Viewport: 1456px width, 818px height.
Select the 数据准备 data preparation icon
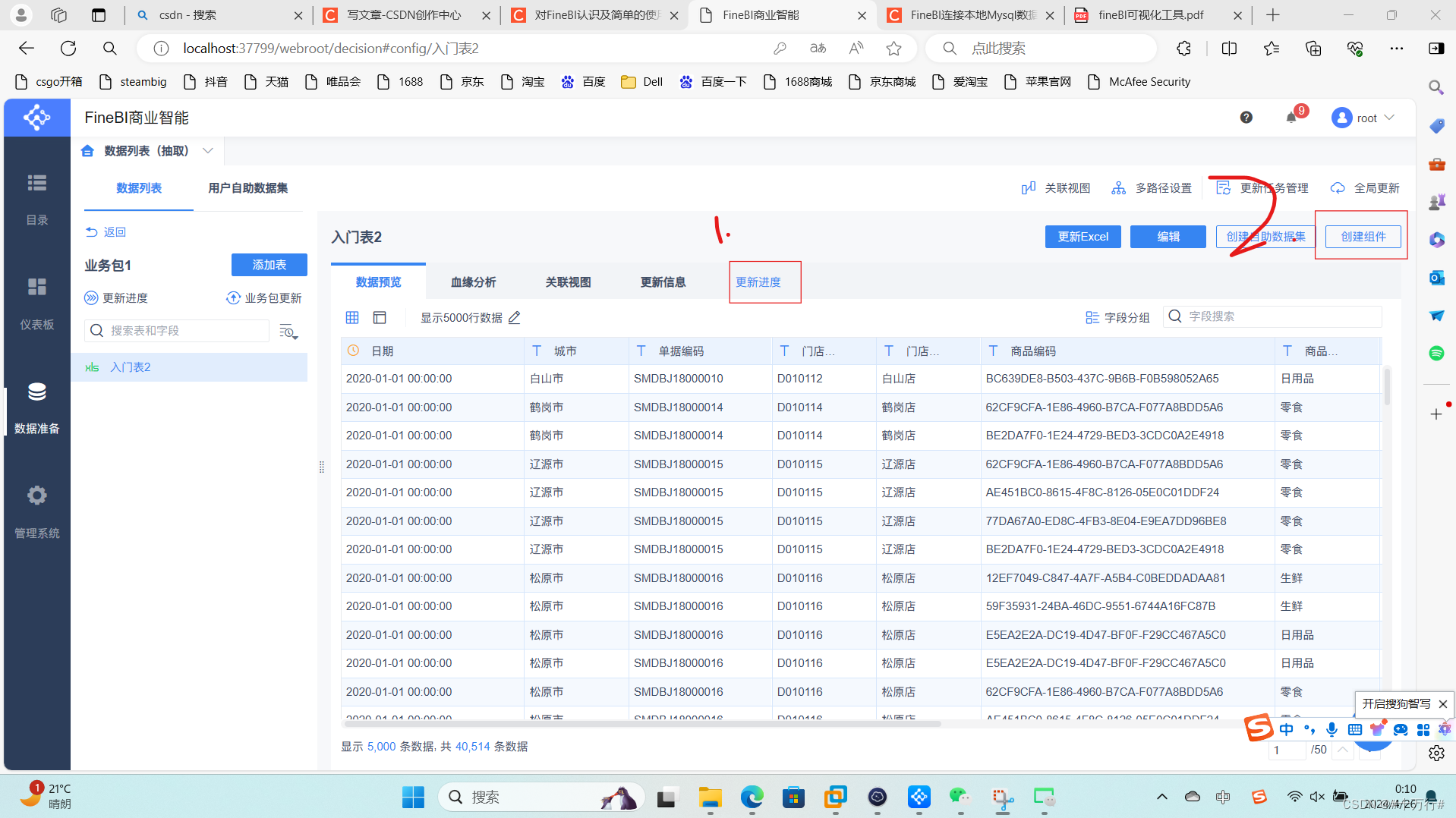coord(36,392)
